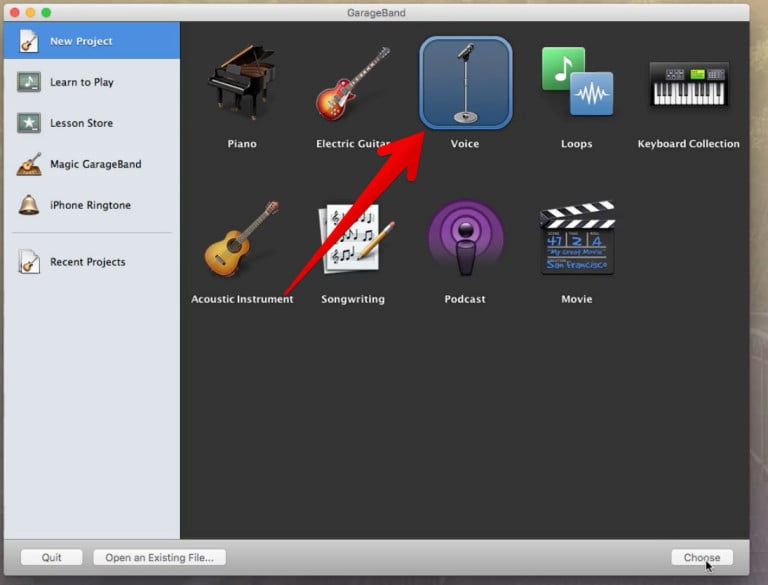
Task: Select the Songwriting sheet music icon
Action: (x=356, y=239)
